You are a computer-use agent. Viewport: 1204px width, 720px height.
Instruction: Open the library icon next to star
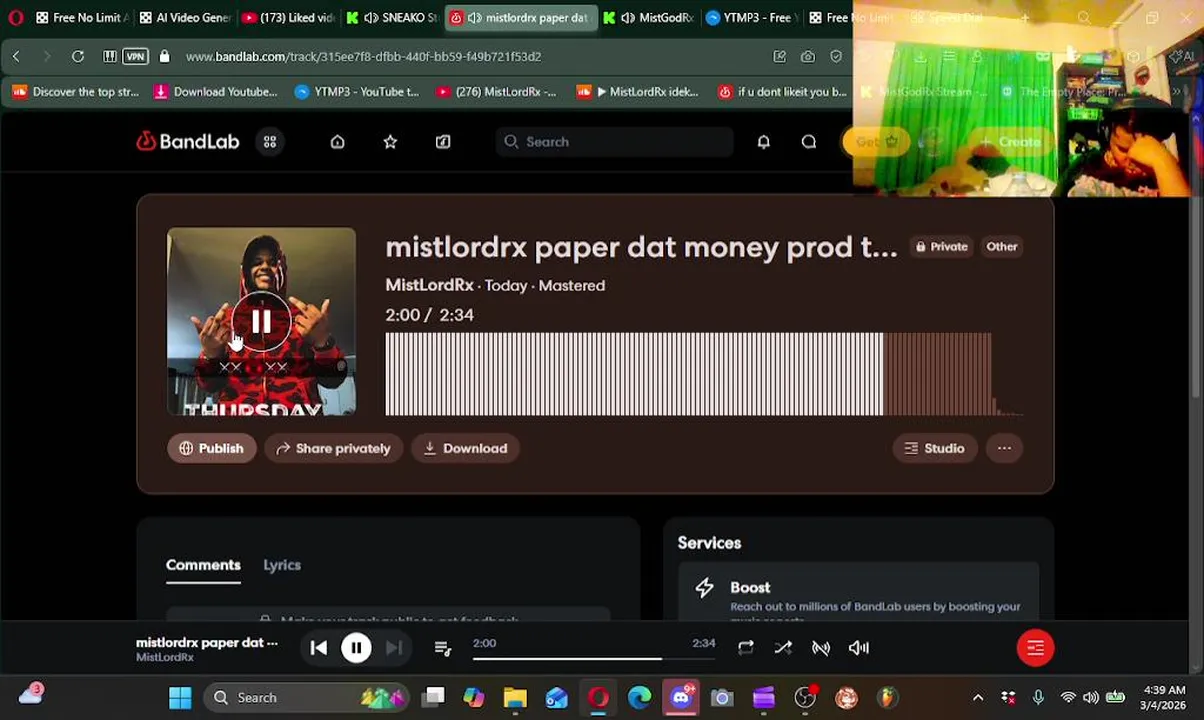click(x=443, y=142)
